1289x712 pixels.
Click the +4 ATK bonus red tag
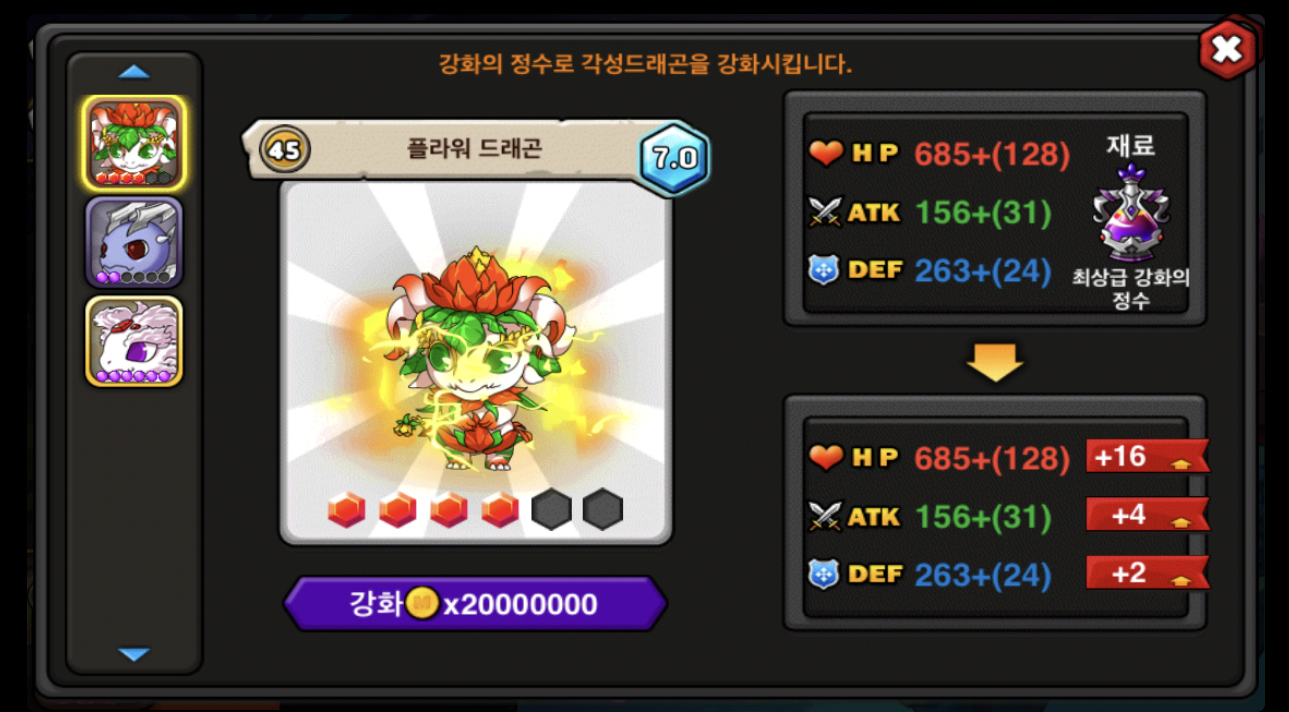point(1148,515)
